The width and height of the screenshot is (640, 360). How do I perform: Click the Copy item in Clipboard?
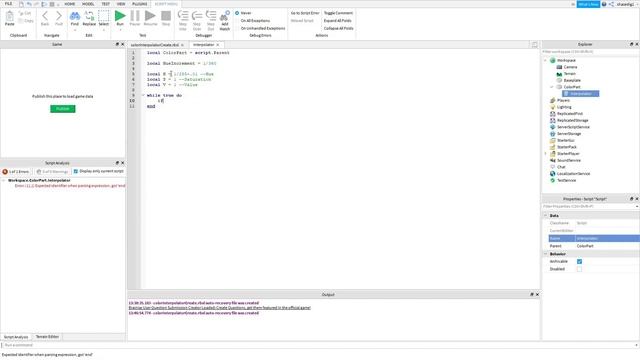26,20
